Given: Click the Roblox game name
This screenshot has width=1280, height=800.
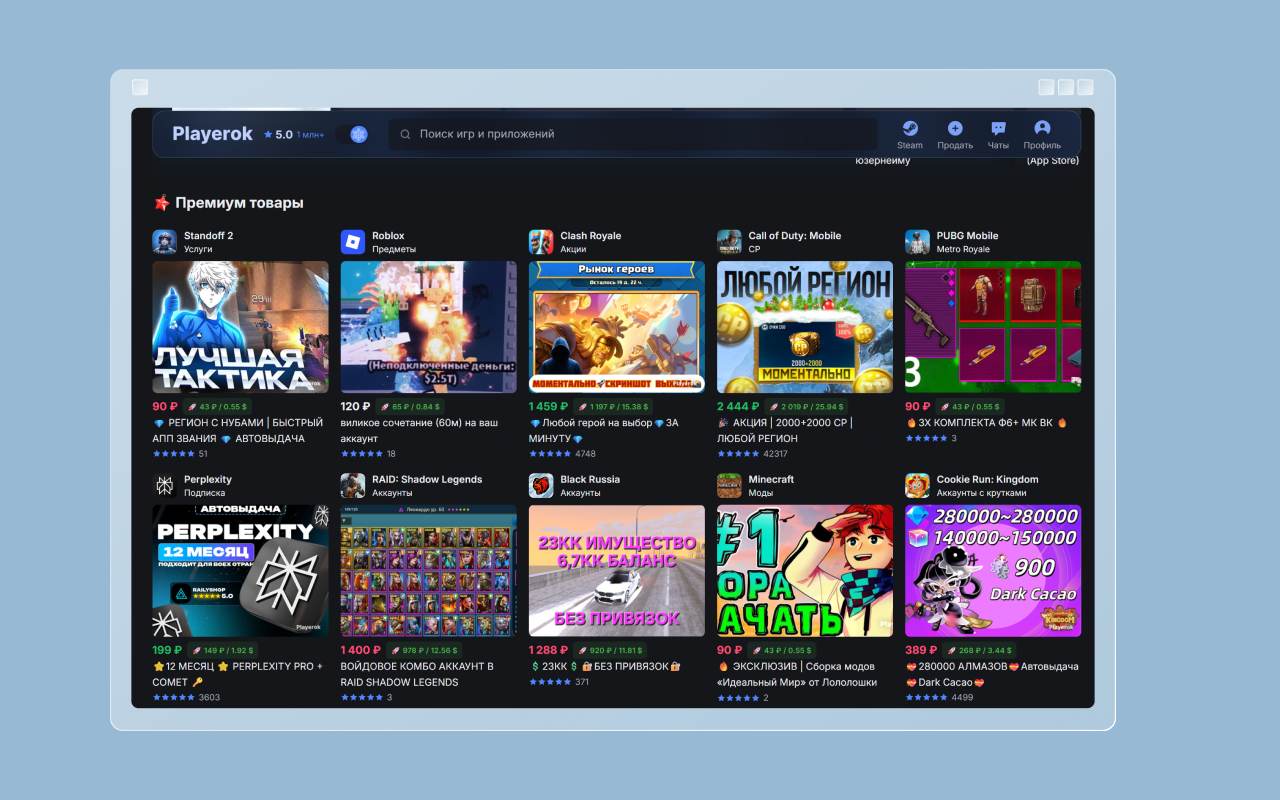Looking at the screenshot, I should (x=388, y=236).
